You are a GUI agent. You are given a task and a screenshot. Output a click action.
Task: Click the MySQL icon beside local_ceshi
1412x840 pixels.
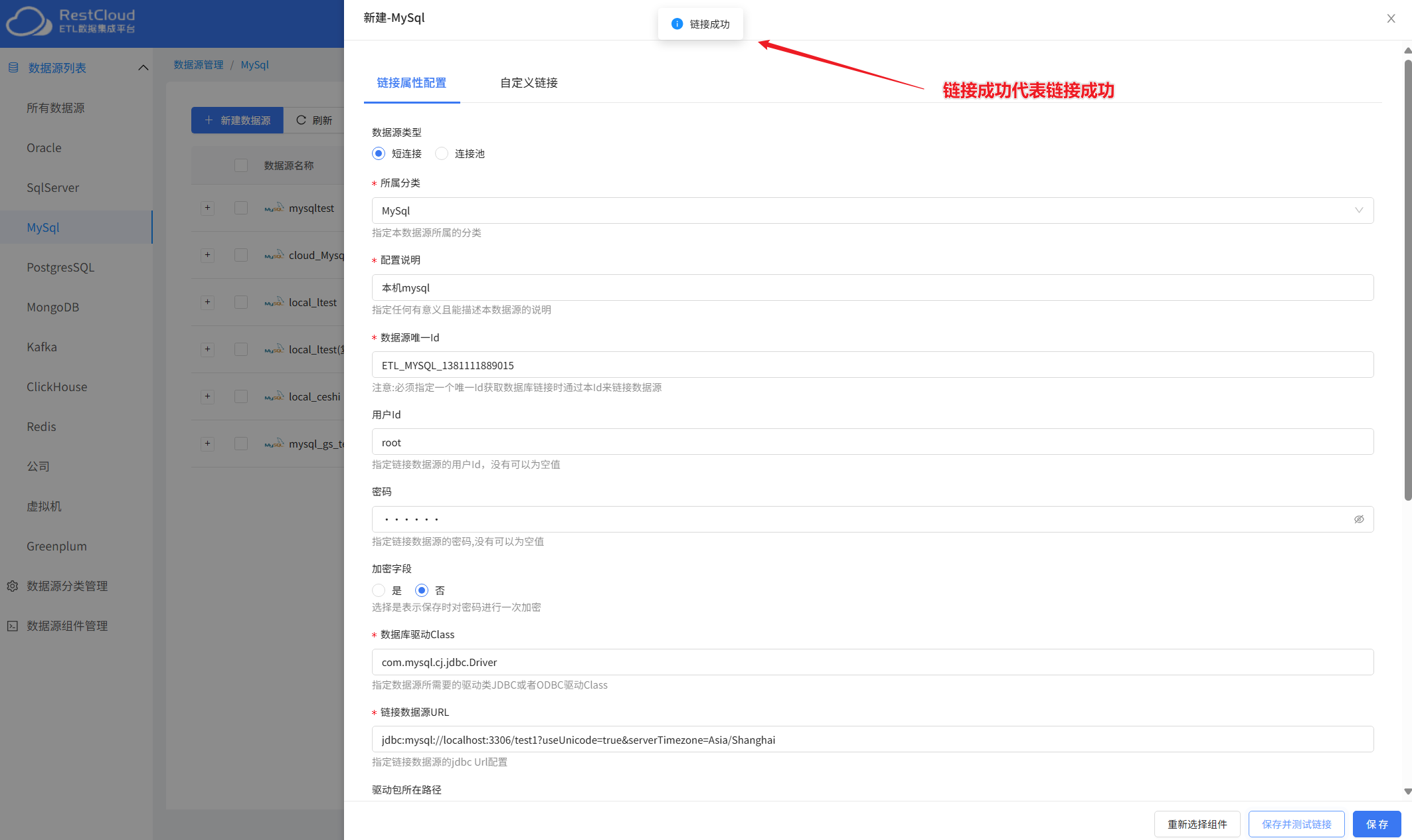(274, 396)
